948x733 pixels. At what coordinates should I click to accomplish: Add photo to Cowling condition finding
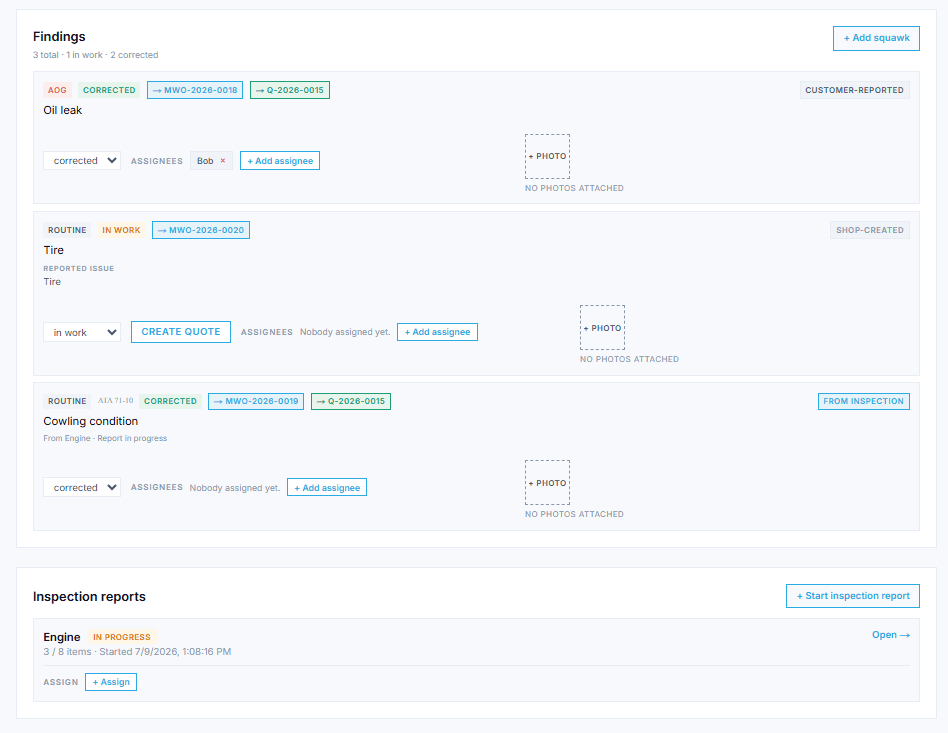point(547,483)
